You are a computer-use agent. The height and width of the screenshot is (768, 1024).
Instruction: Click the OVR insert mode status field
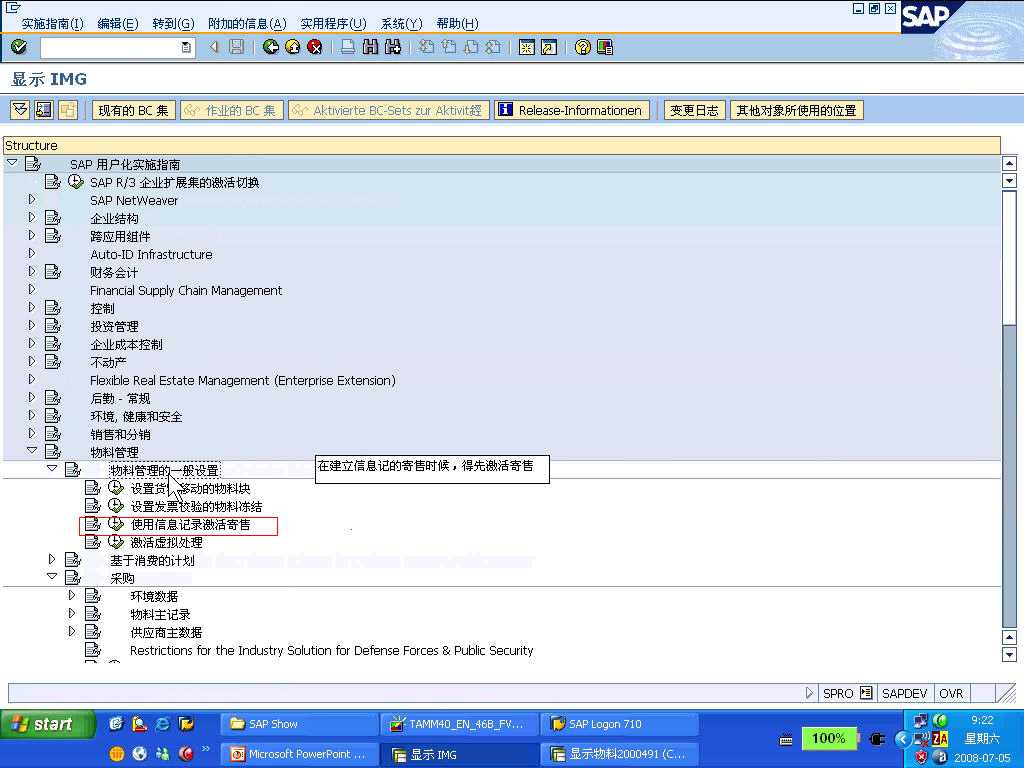tap(952, 693)
